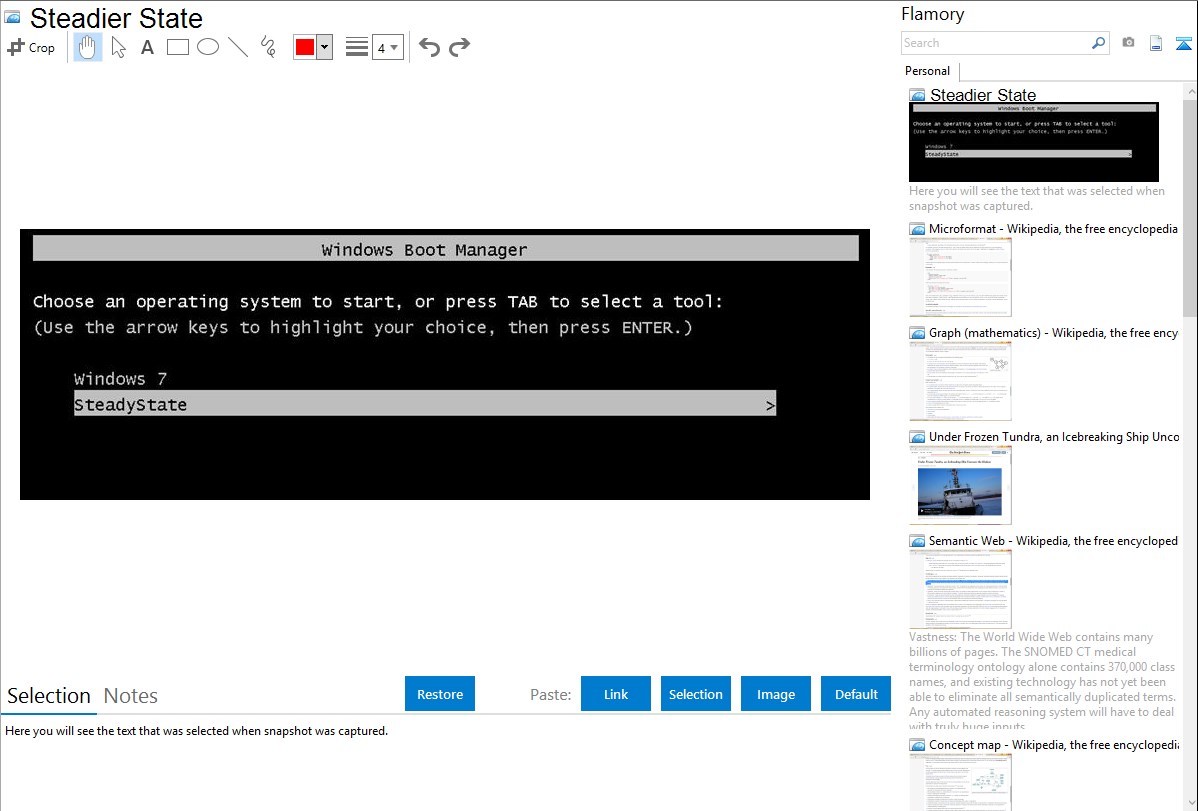Open the Notes tab
Image resolution: width=1198 pixels, height=811 pixels.
pos(131,696)
